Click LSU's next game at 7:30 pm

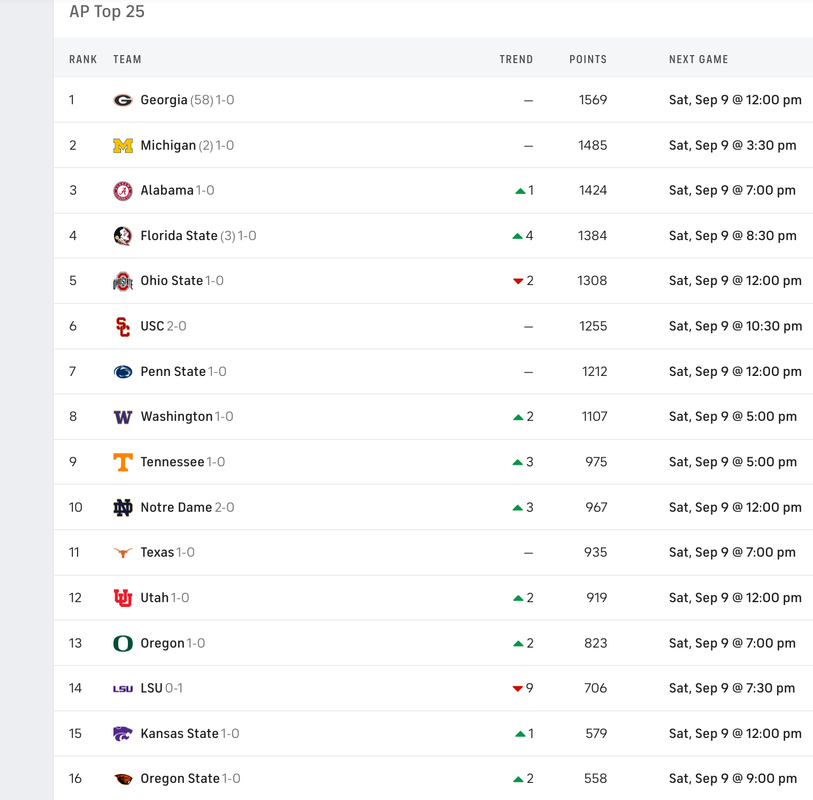point(732,689)
